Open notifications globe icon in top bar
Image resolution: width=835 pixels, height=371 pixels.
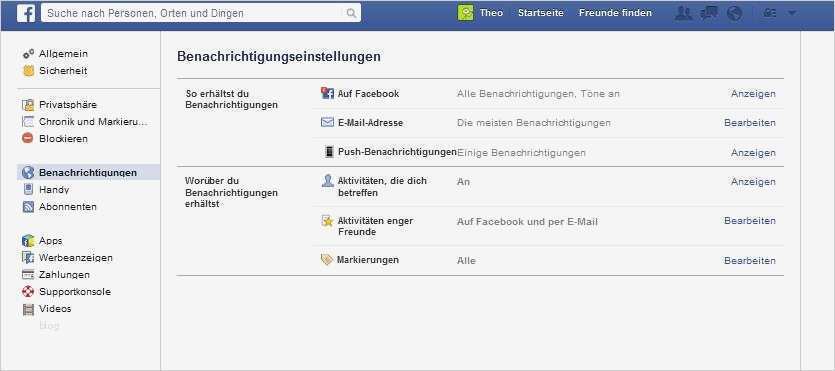pyautogui.click(x=734, y=13)
